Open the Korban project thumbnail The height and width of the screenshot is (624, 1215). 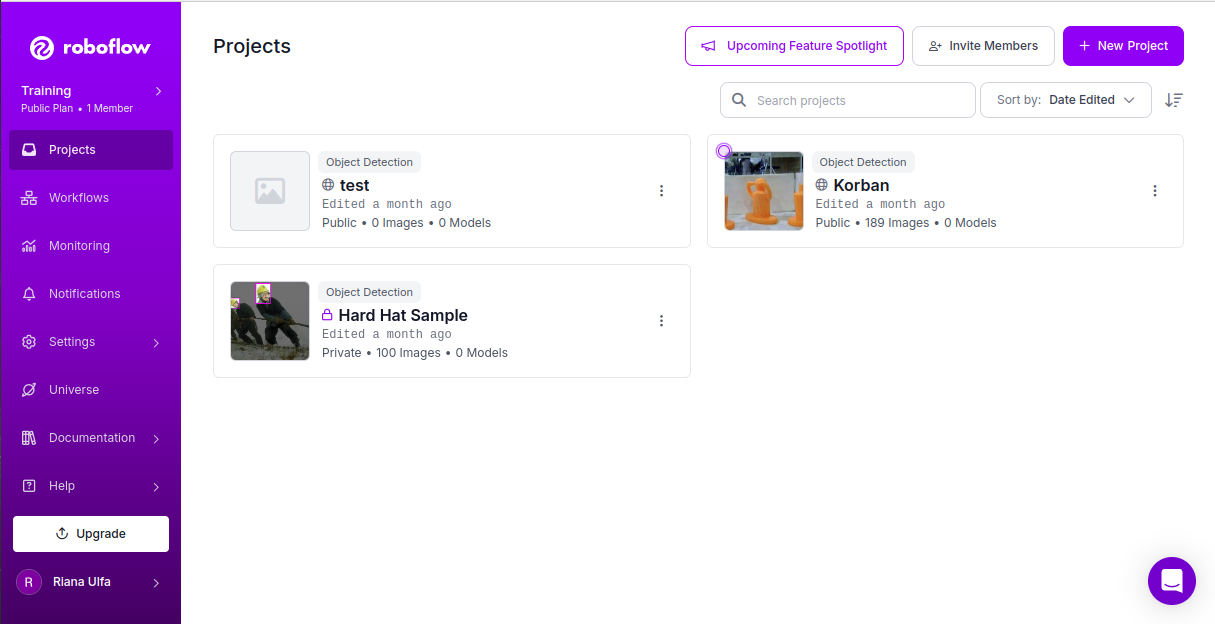click(x=764, y=191)
